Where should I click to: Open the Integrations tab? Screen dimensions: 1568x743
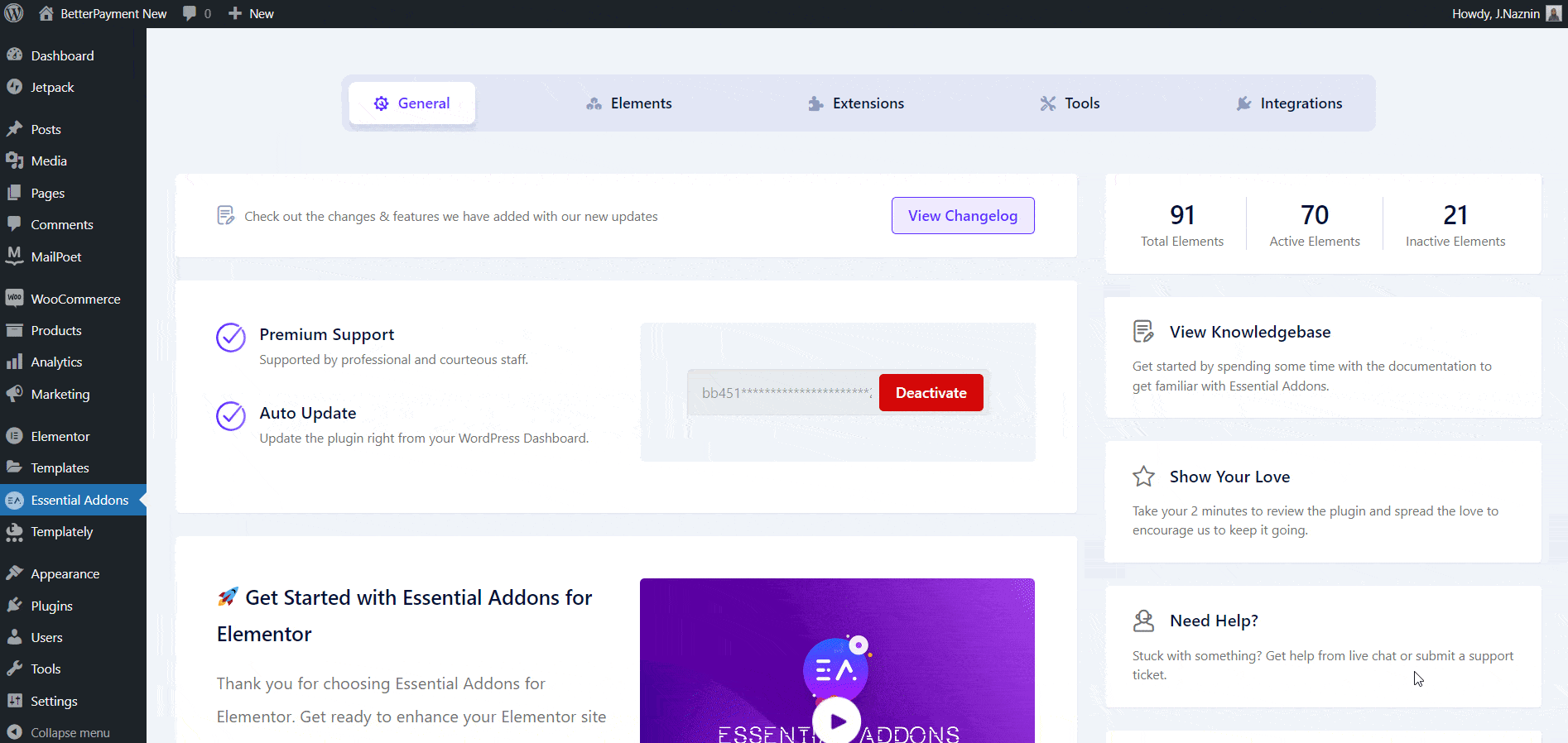click(1289, 103)
